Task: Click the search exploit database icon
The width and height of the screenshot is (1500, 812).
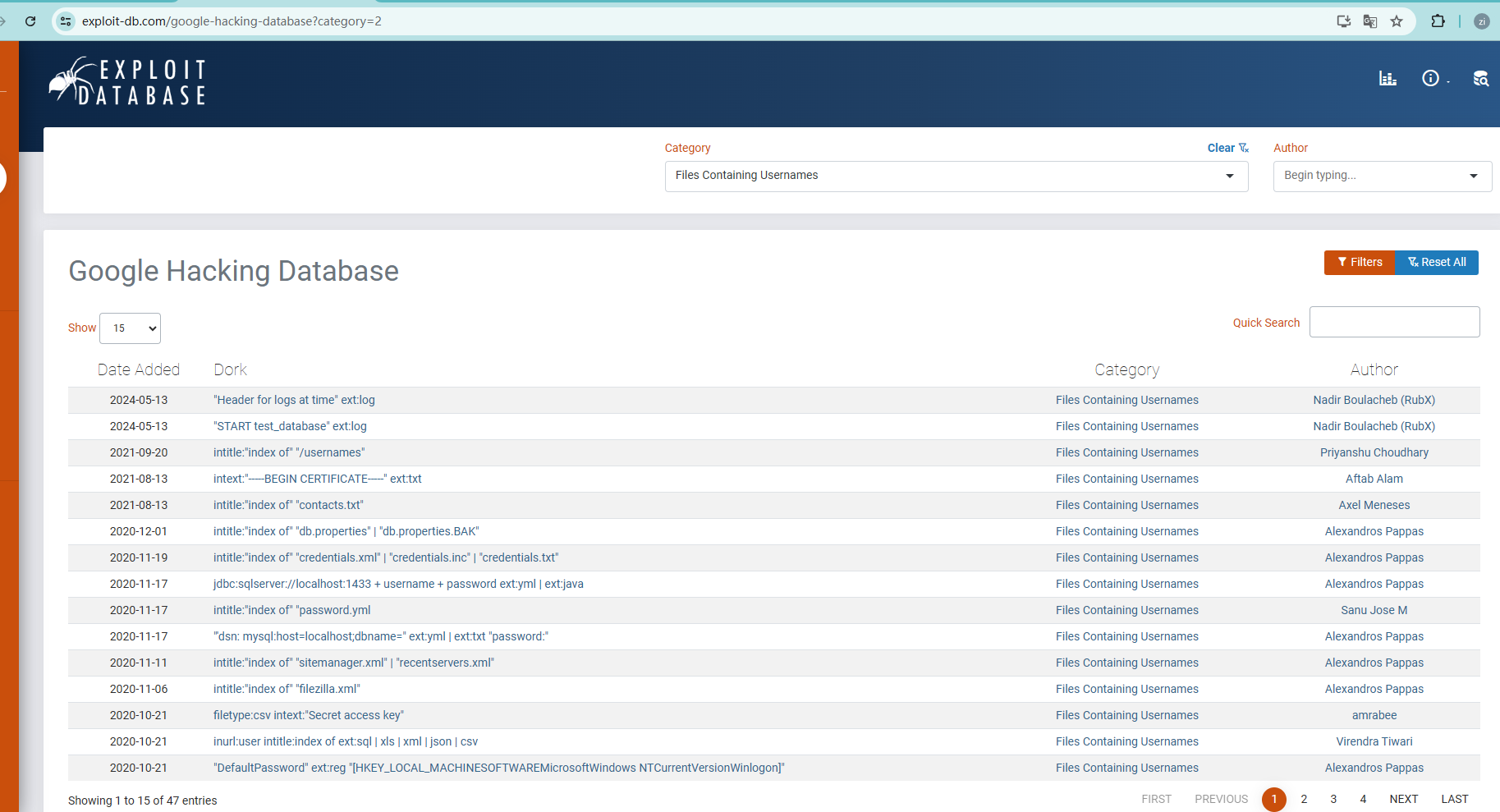Action: point(1480,79)
